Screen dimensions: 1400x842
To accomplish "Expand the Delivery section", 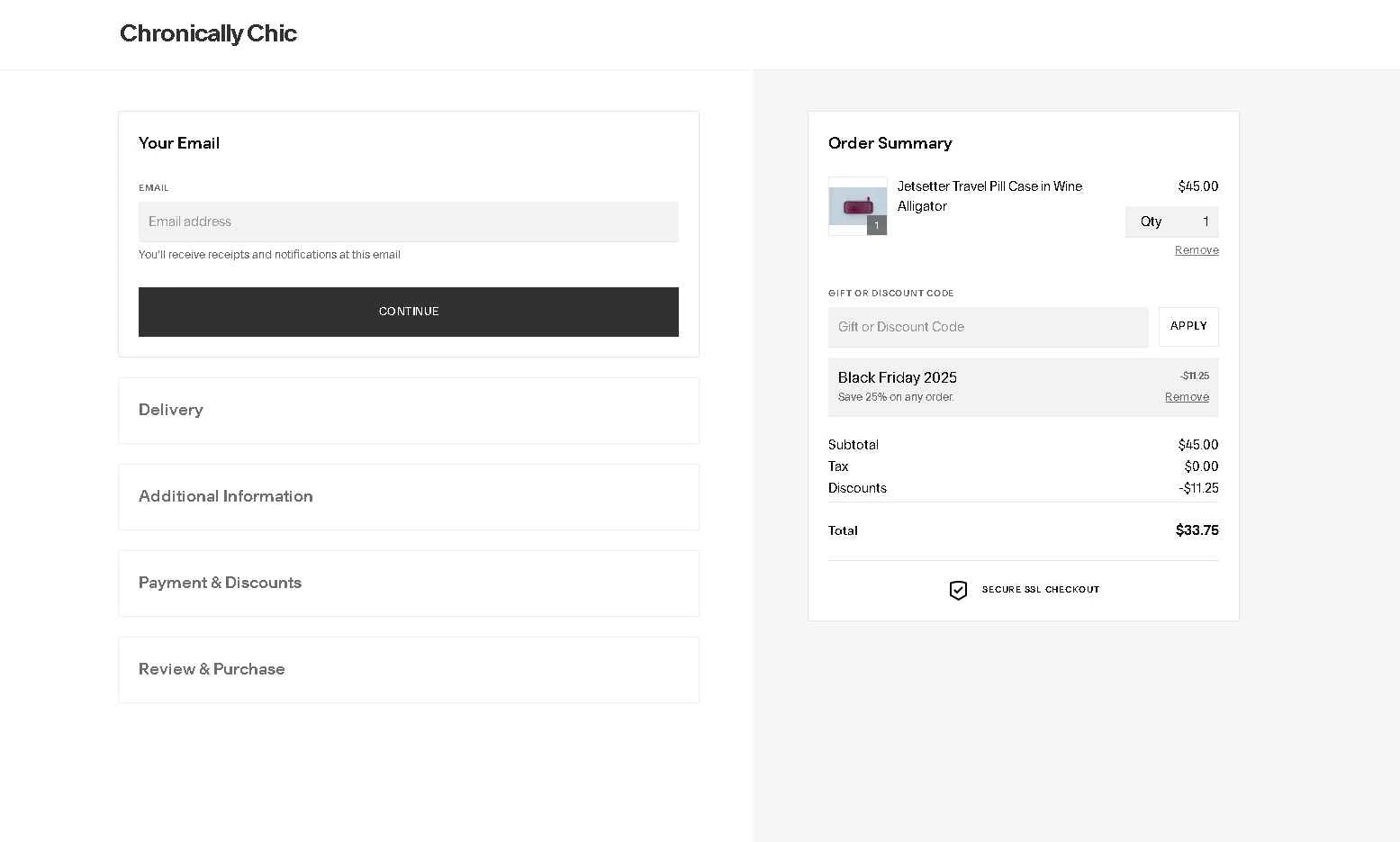I will tap(409, 411).
